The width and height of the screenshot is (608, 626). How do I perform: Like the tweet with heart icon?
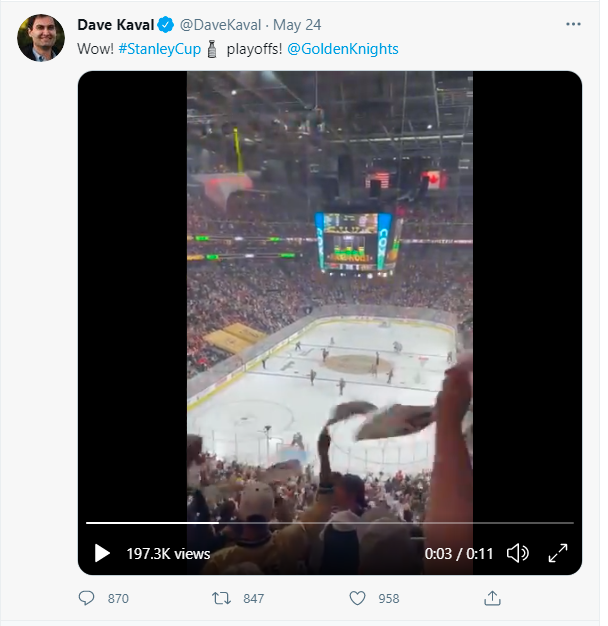click(358, 598)
